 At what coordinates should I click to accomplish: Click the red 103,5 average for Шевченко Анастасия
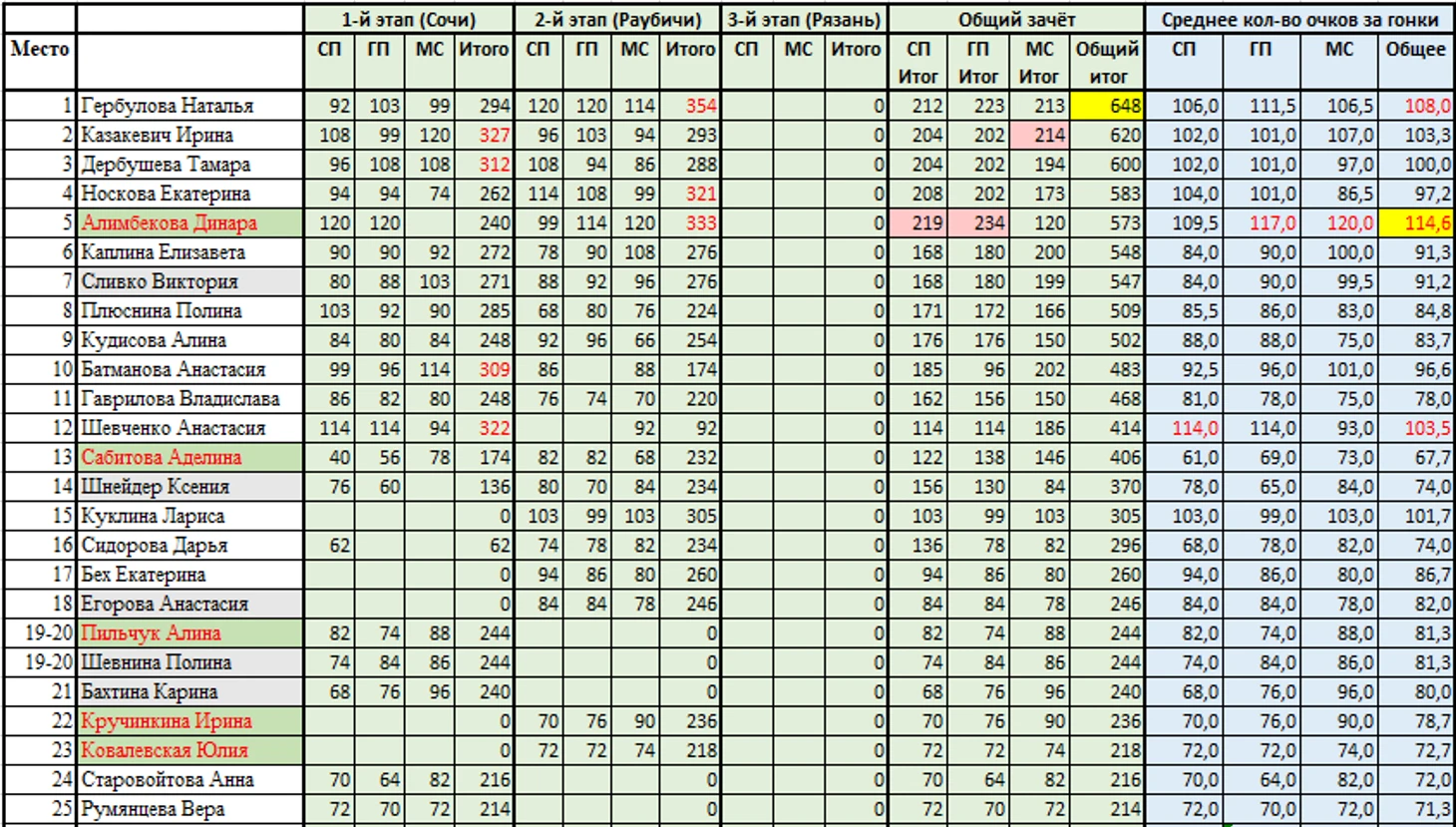coord(1415,428)
